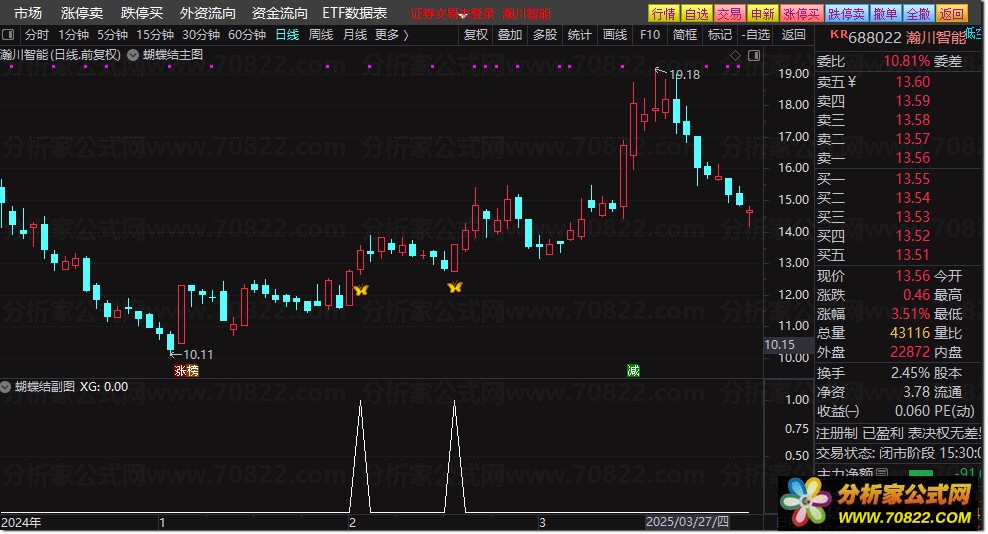Click the 涨幅 value 3.51%
Viewport: 988px width, 534px height.
click(x=910, y=314)
